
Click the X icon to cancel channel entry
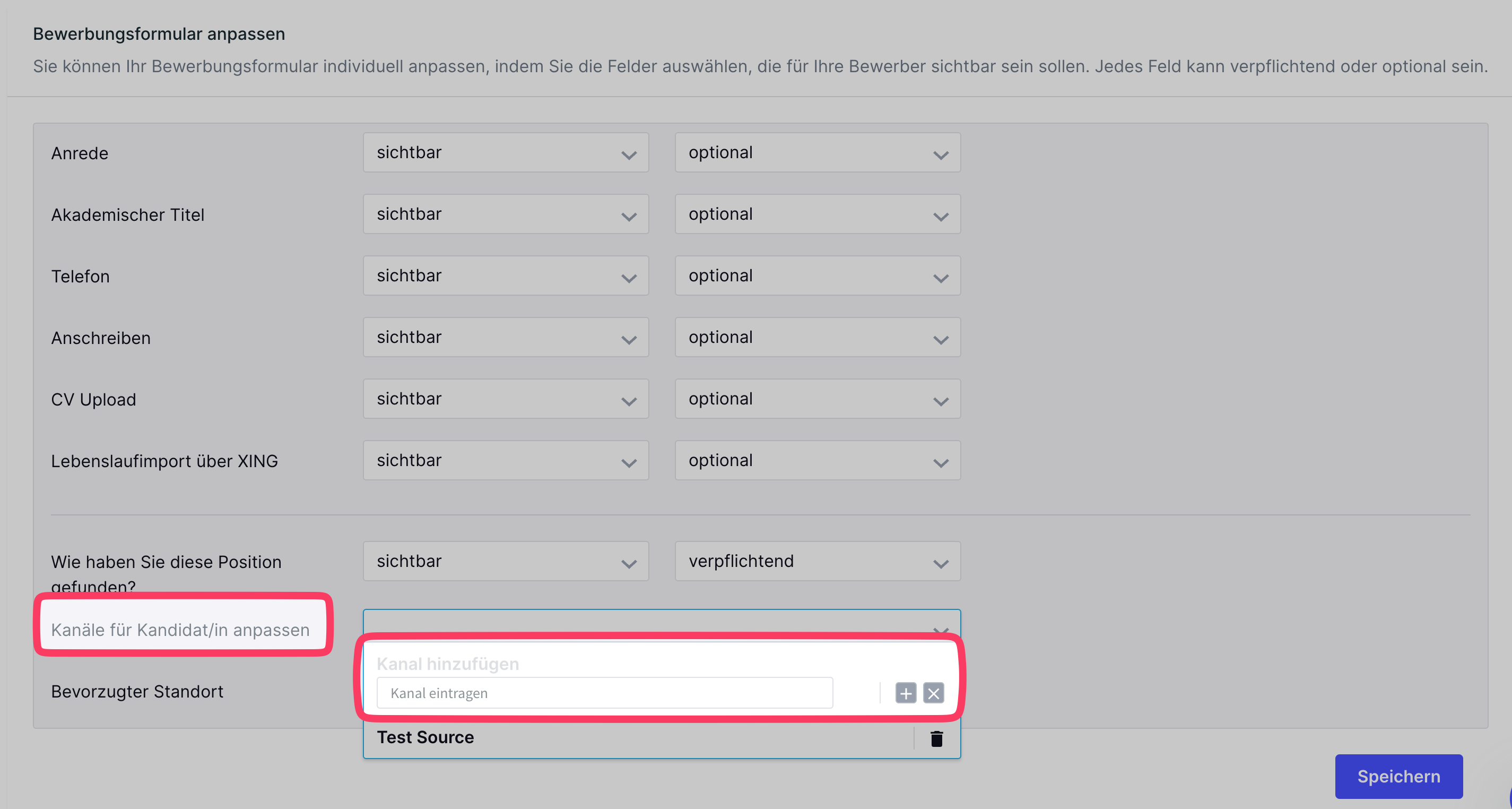coord(933,693)
